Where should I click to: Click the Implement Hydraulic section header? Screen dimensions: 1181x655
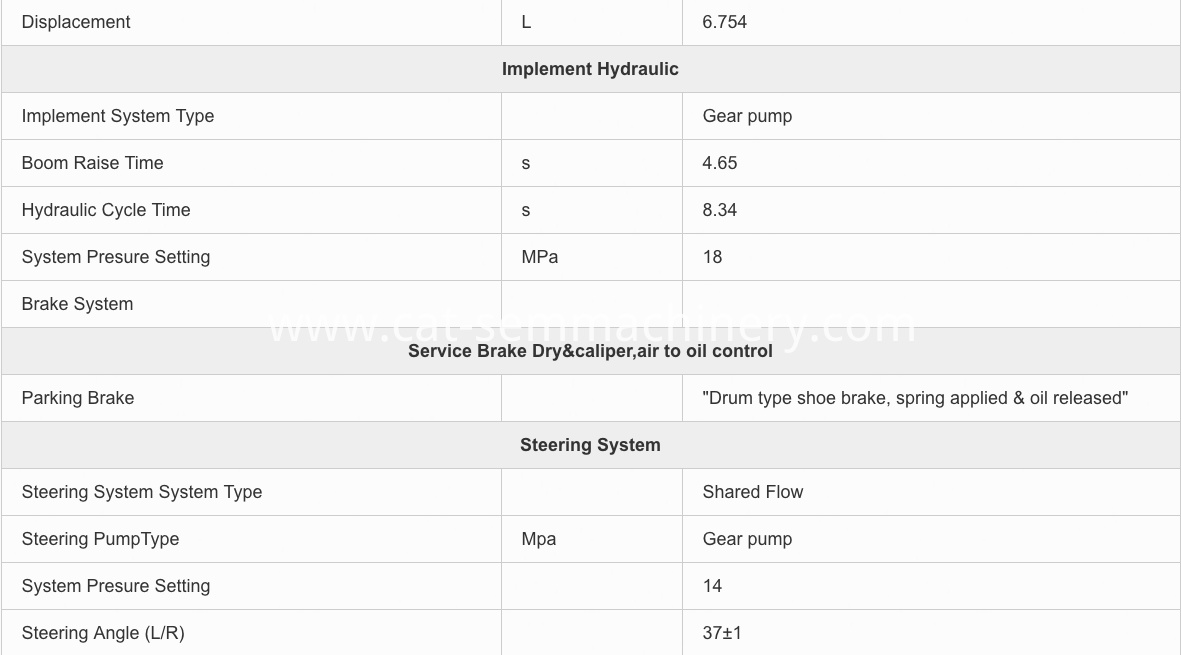[590, 69]
